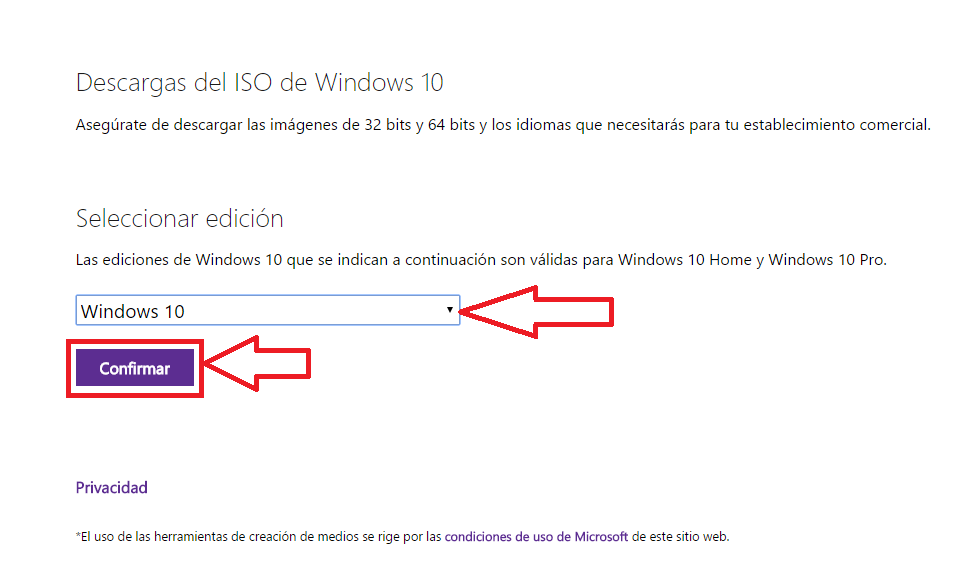The image size is (979, 569).
Task: Click the sentence starting 'Las ediciones de Windows 10'
Action: (x=481, y=260)
